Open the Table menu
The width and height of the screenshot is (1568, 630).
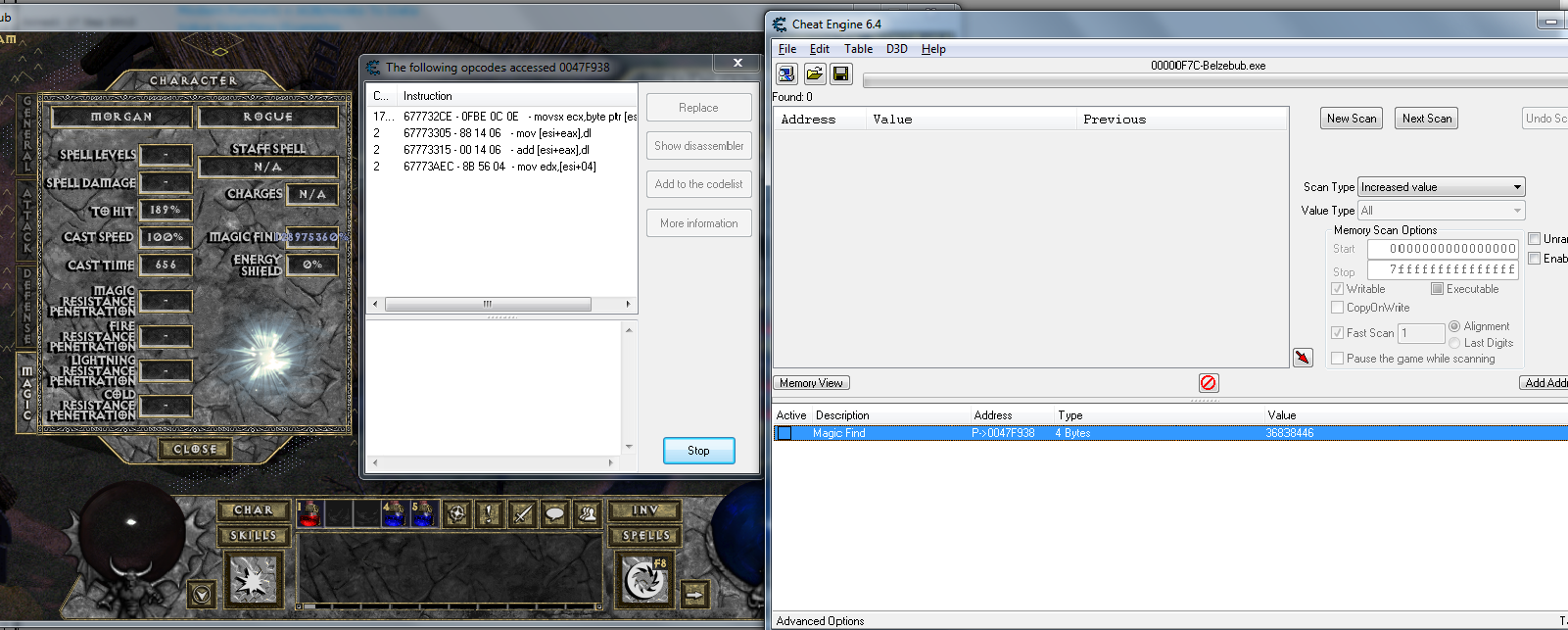(x=859, y=49)
